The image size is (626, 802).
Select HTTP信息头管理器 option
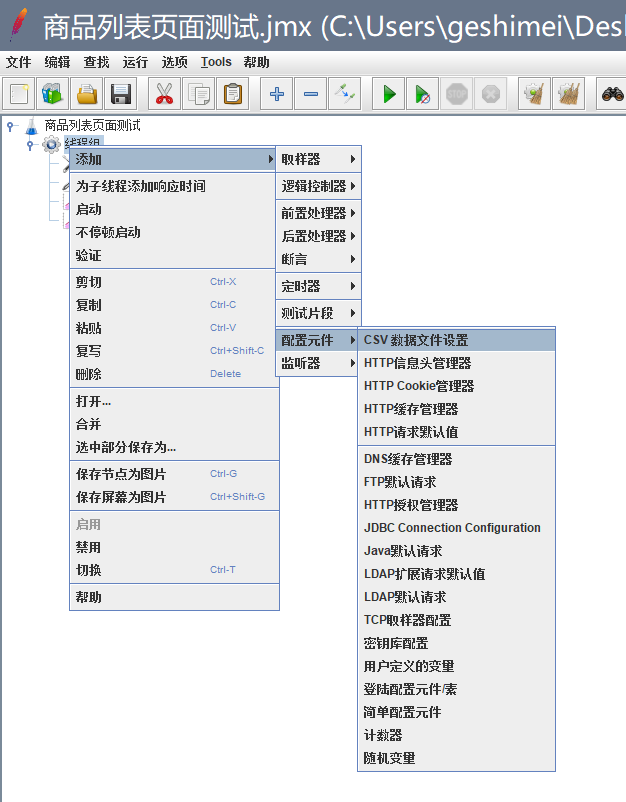pos(456,363)
